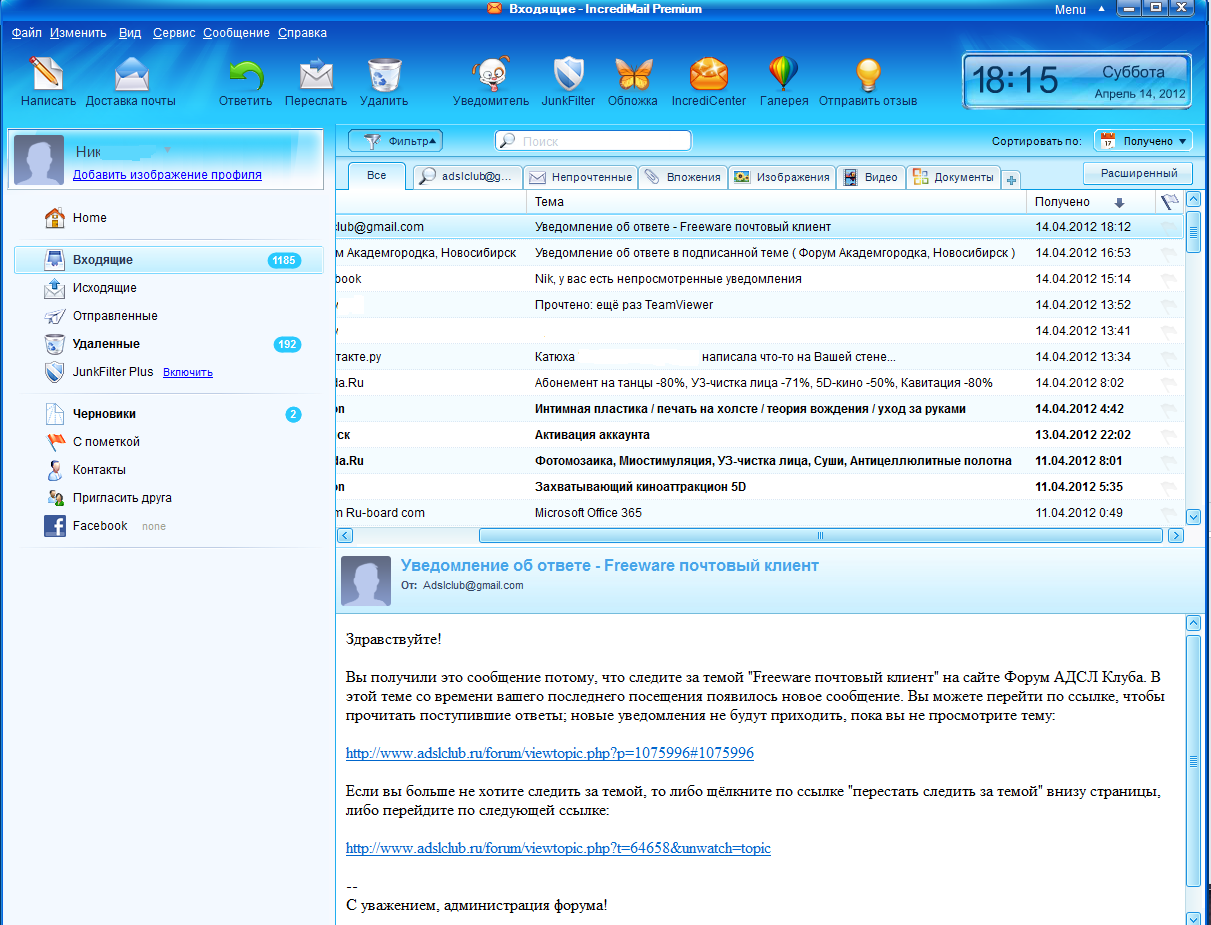The image size is (1211, 925).
Task: Add a new tab with plus icon
Action: coord(1012,179)
